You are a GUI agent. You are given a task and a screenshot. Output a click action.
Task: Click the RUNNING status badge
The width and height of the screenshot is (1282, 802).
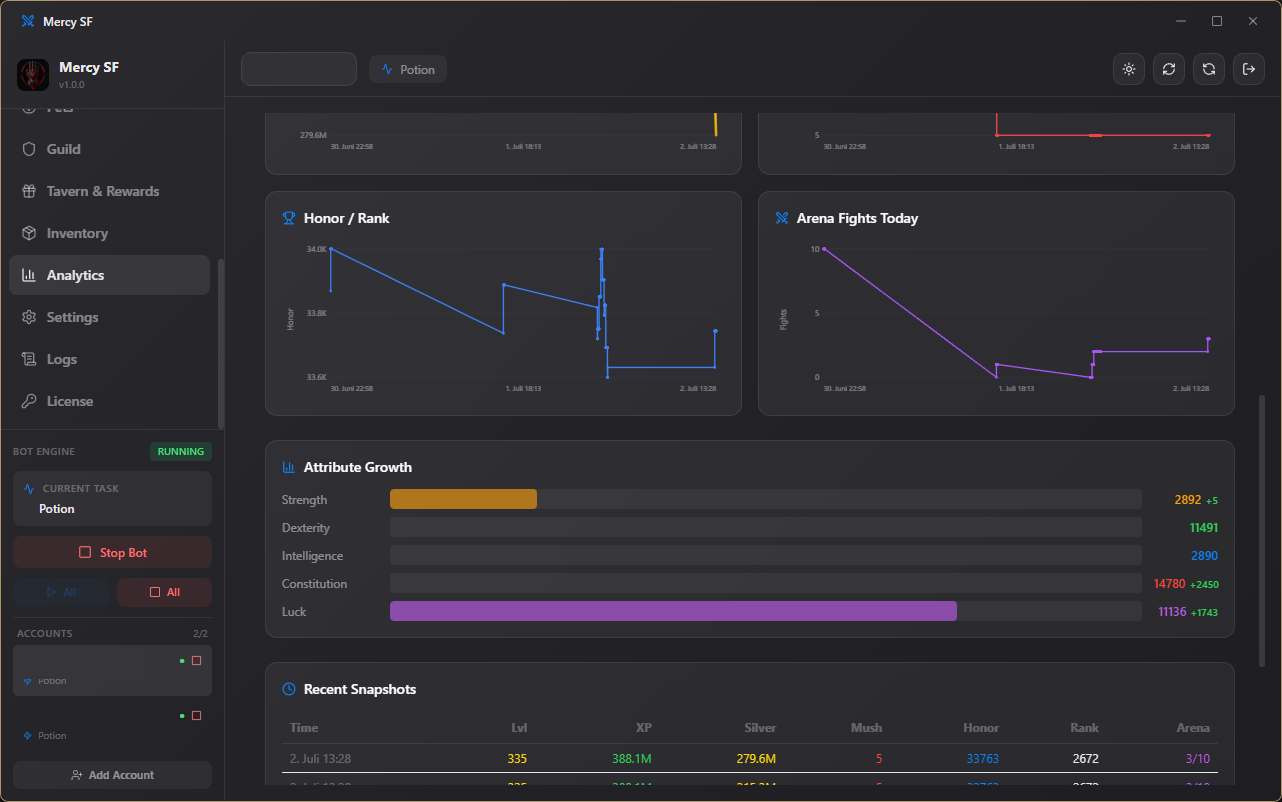coord(181,451)
